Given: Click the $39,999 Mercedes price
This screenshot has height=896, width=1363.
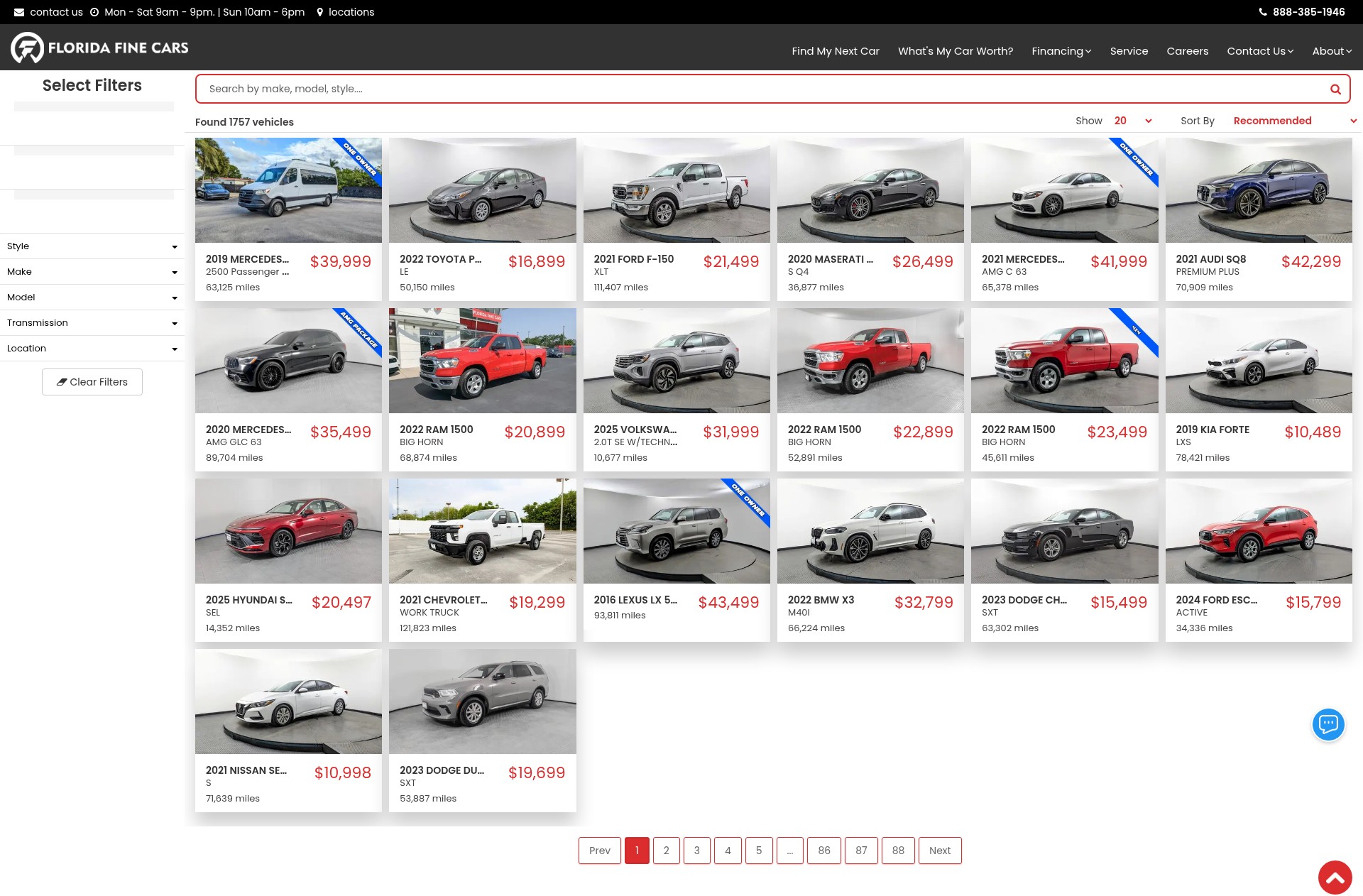Looking at the screenshot, I should [341, 261].
